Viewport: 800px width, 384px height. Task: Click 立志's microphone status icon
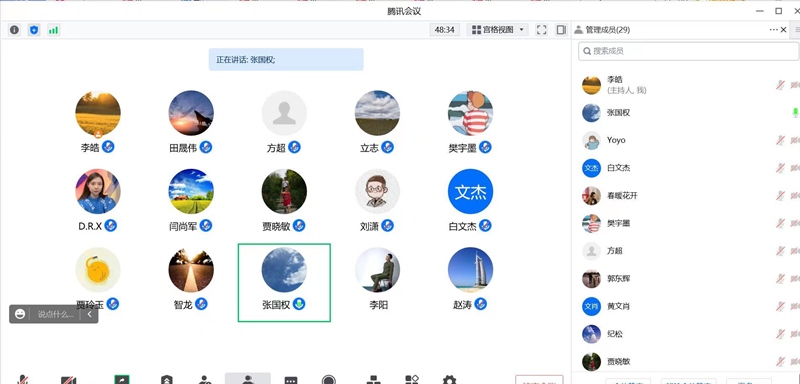387,147
